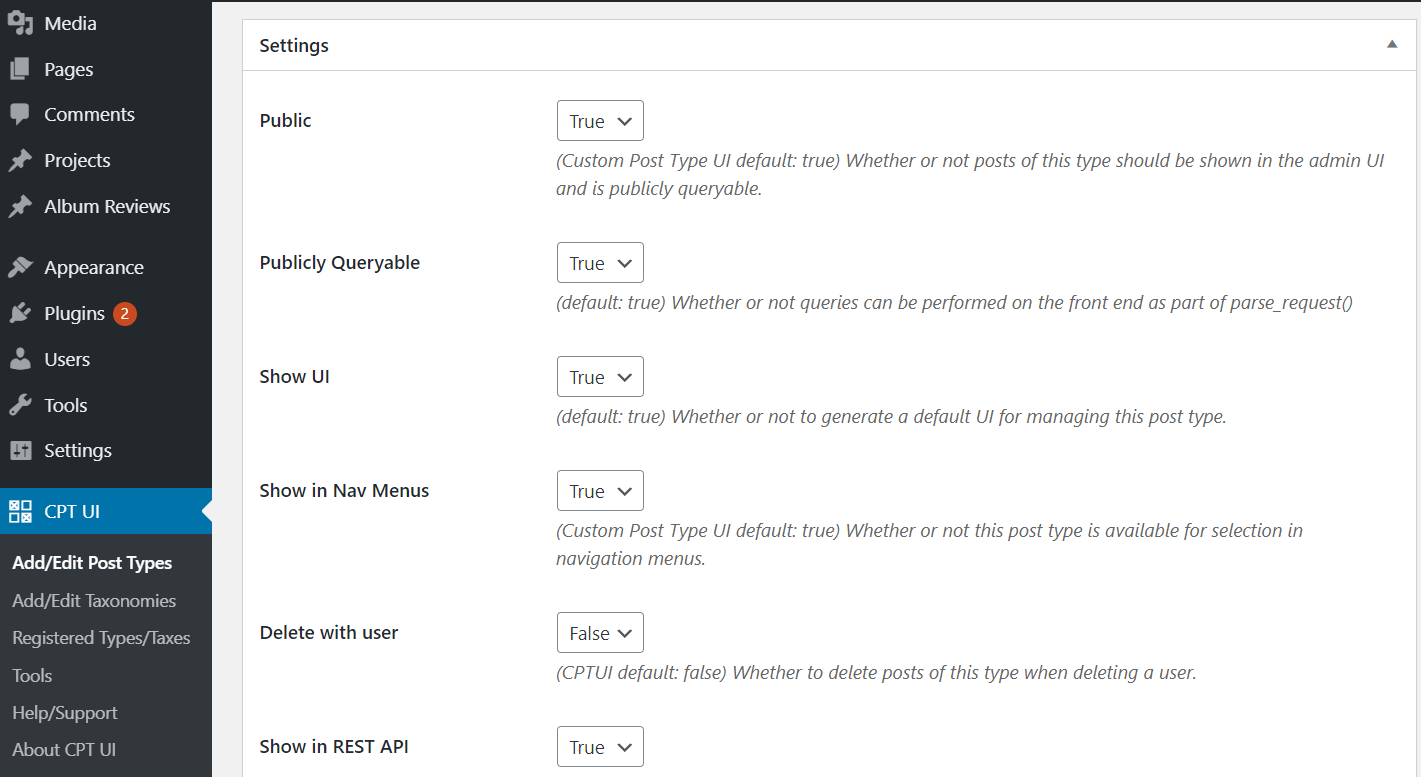Open the Show in REST API dropdown

(599, 746)
